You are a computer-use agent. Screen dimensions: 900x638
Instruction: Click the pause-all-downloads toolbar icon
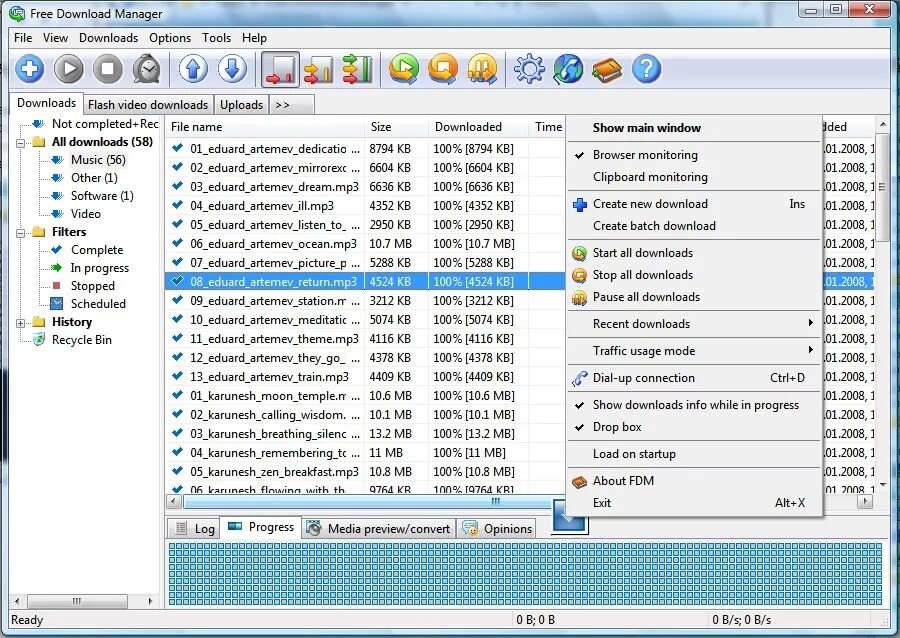point(482,69)
